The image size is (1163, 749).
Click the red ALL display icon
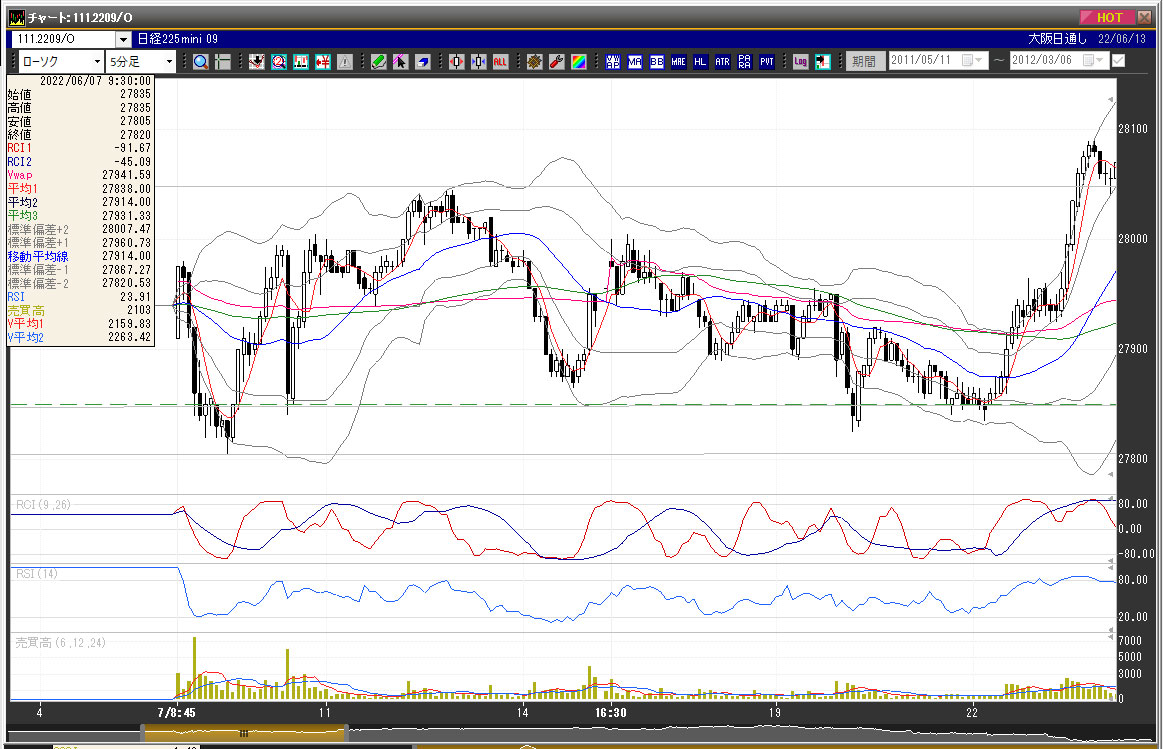(501, 62)
